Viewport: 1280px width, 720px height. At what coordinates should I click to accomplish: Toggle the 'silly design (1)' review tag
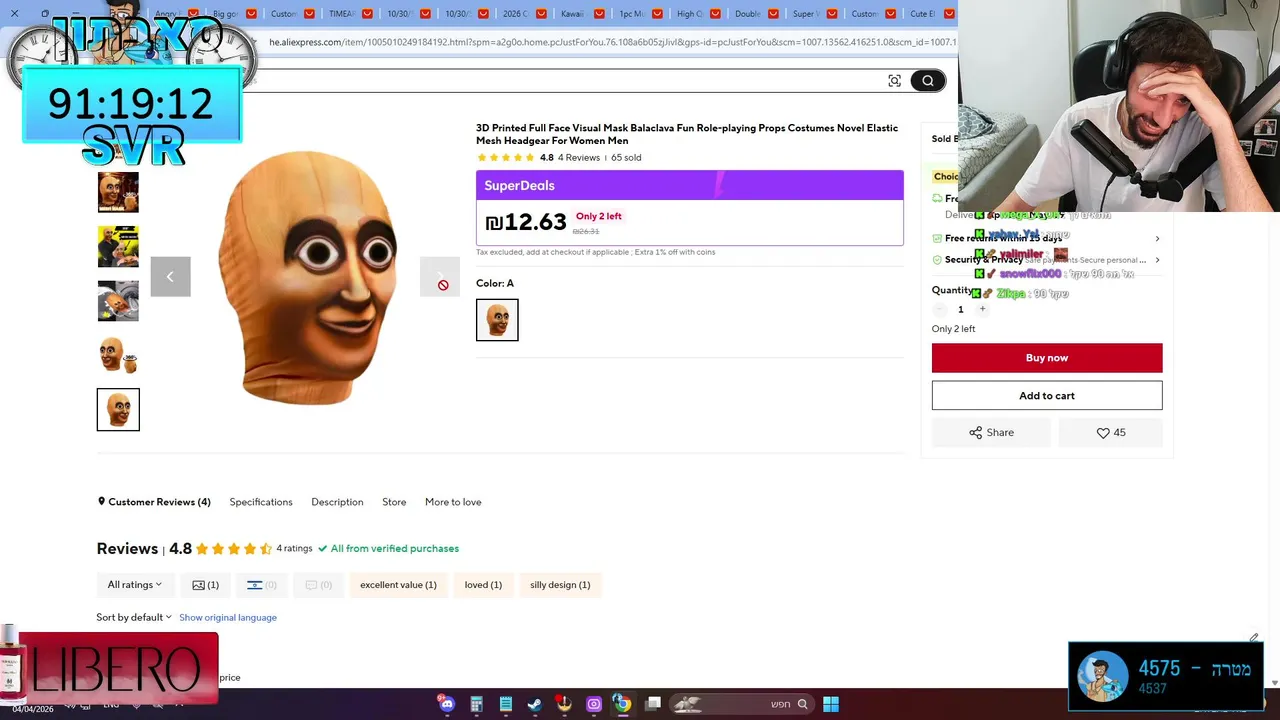(x=560, y=585)
